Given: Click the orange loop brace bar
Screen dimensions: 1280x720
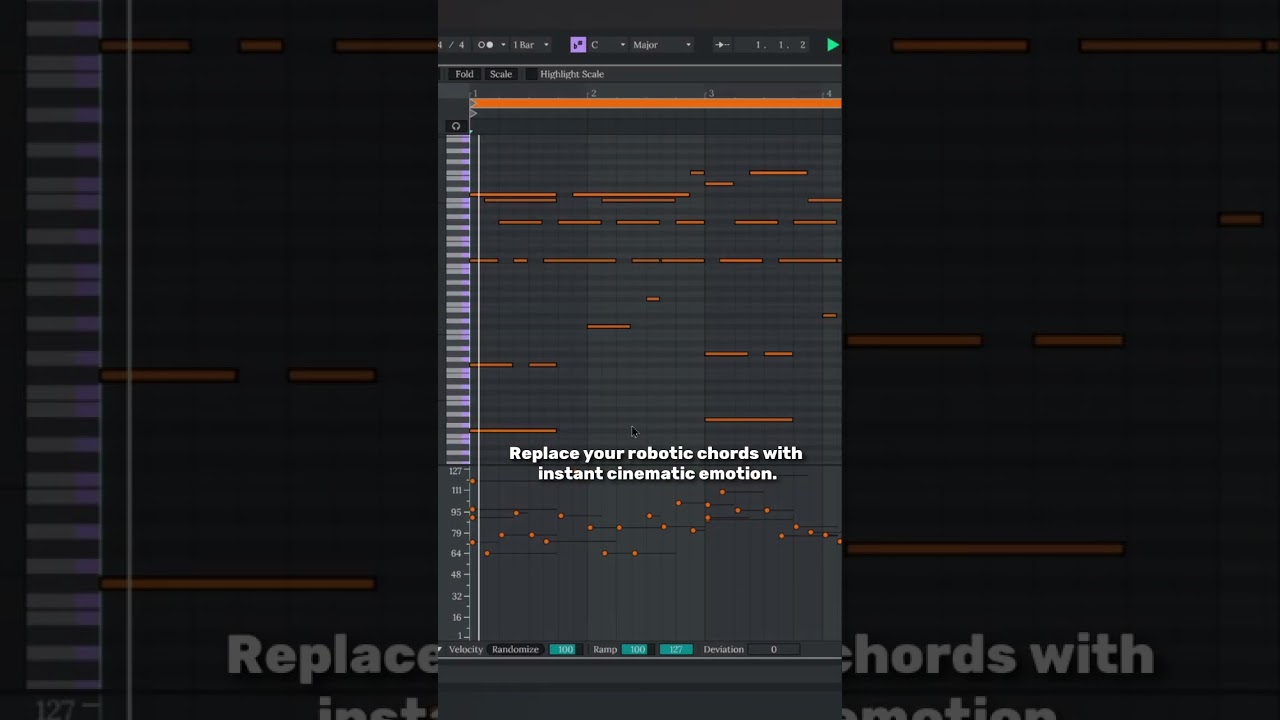Looking at the screenshot, I should 656,103.
